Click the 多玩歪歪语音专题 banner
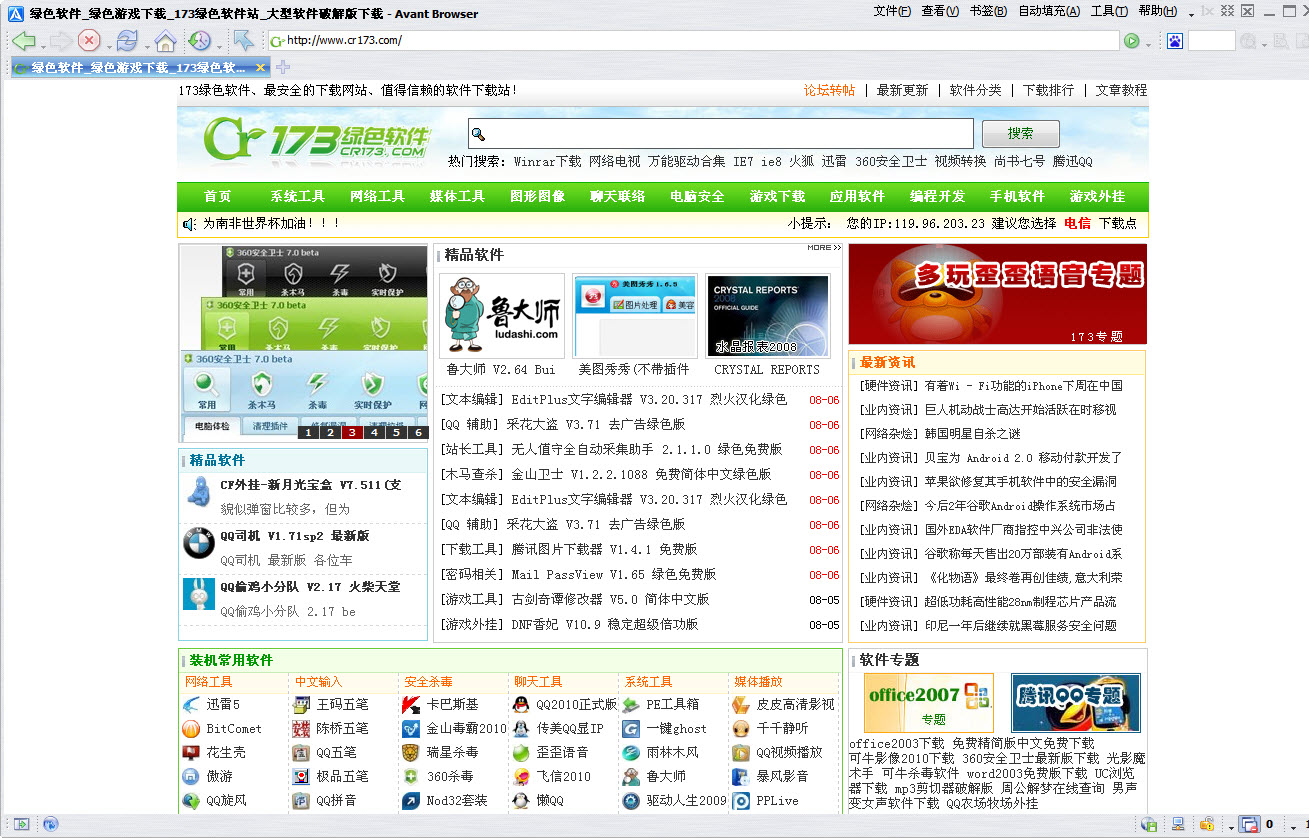The width and height of the screenshot is (1309, 838). click(x=998, y=294)
